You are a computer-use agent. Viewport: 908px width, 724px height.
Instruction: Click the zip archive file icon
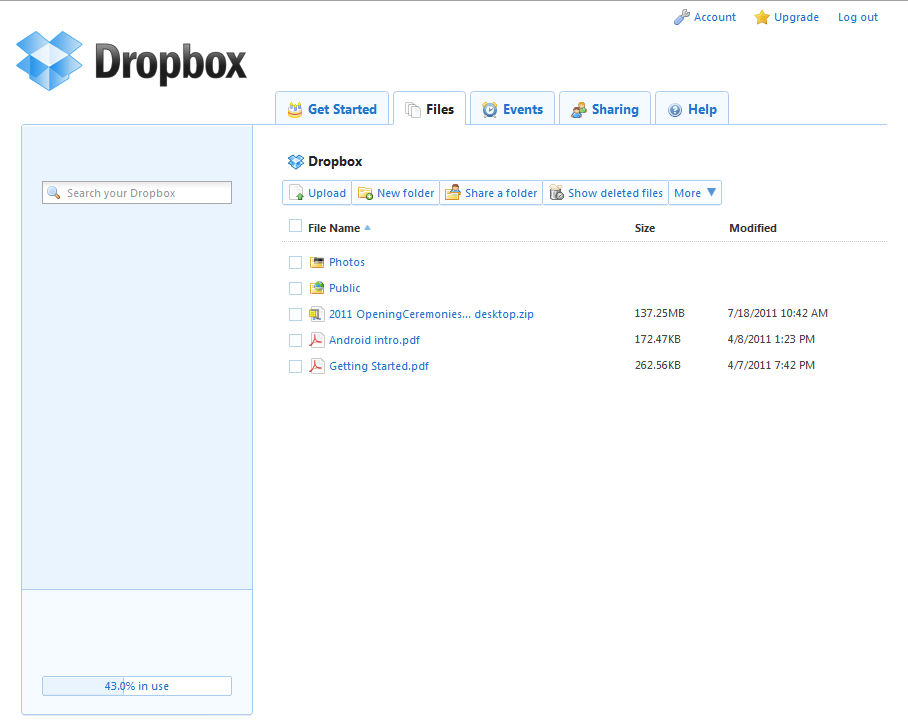316,314
